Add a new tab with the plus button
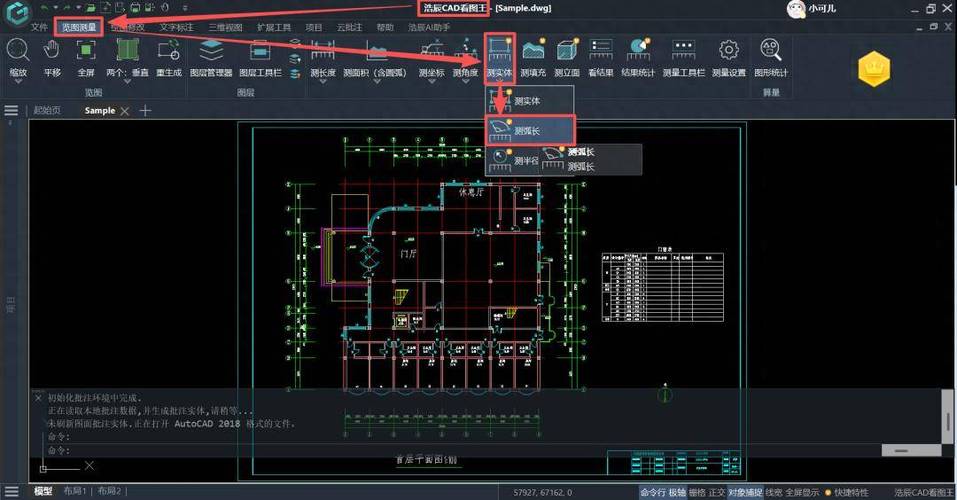The image size is (957, 500). pos(145,111)
